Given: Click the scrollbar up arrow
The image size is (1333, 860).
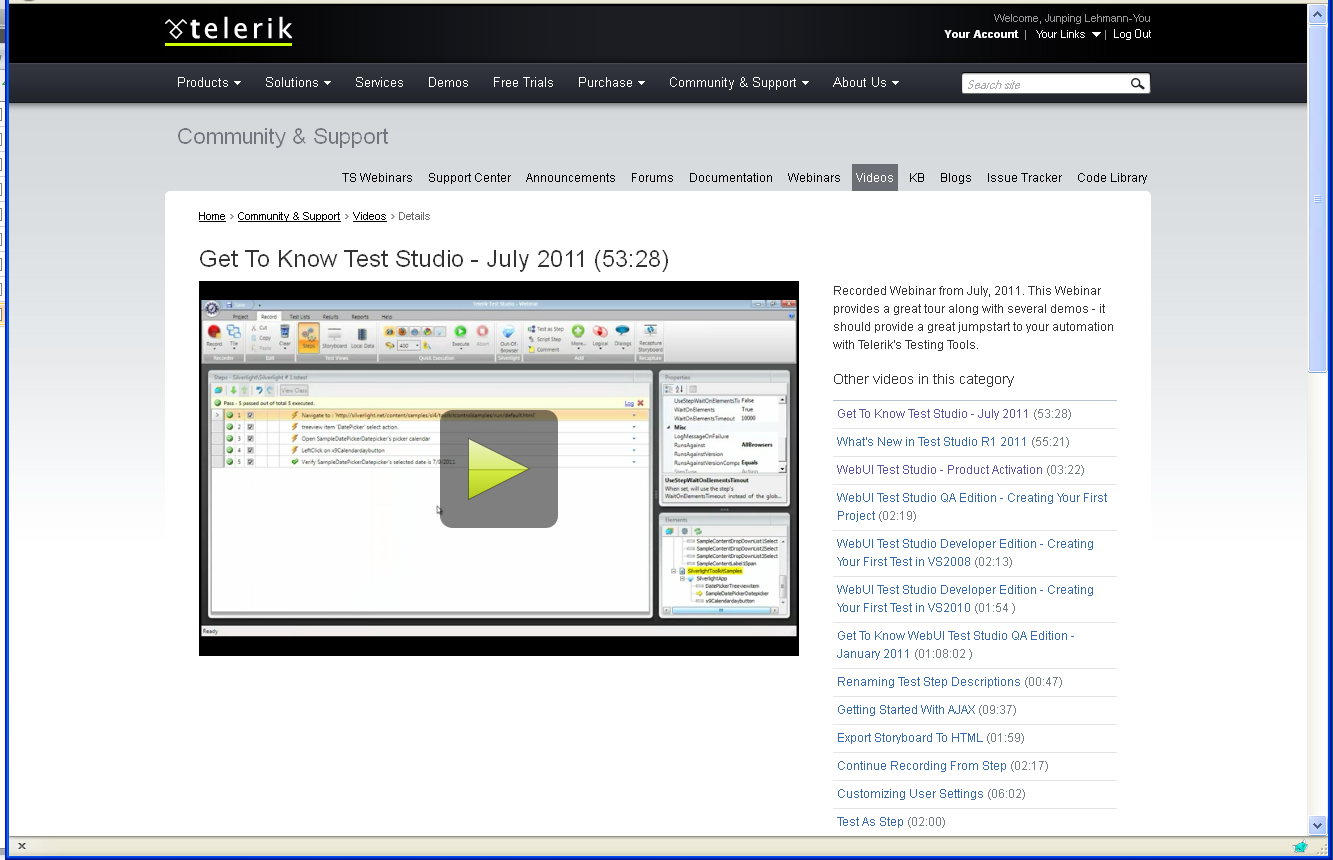Looking at the screenshot, I should pyautogui.click(x=1318, y=13).
